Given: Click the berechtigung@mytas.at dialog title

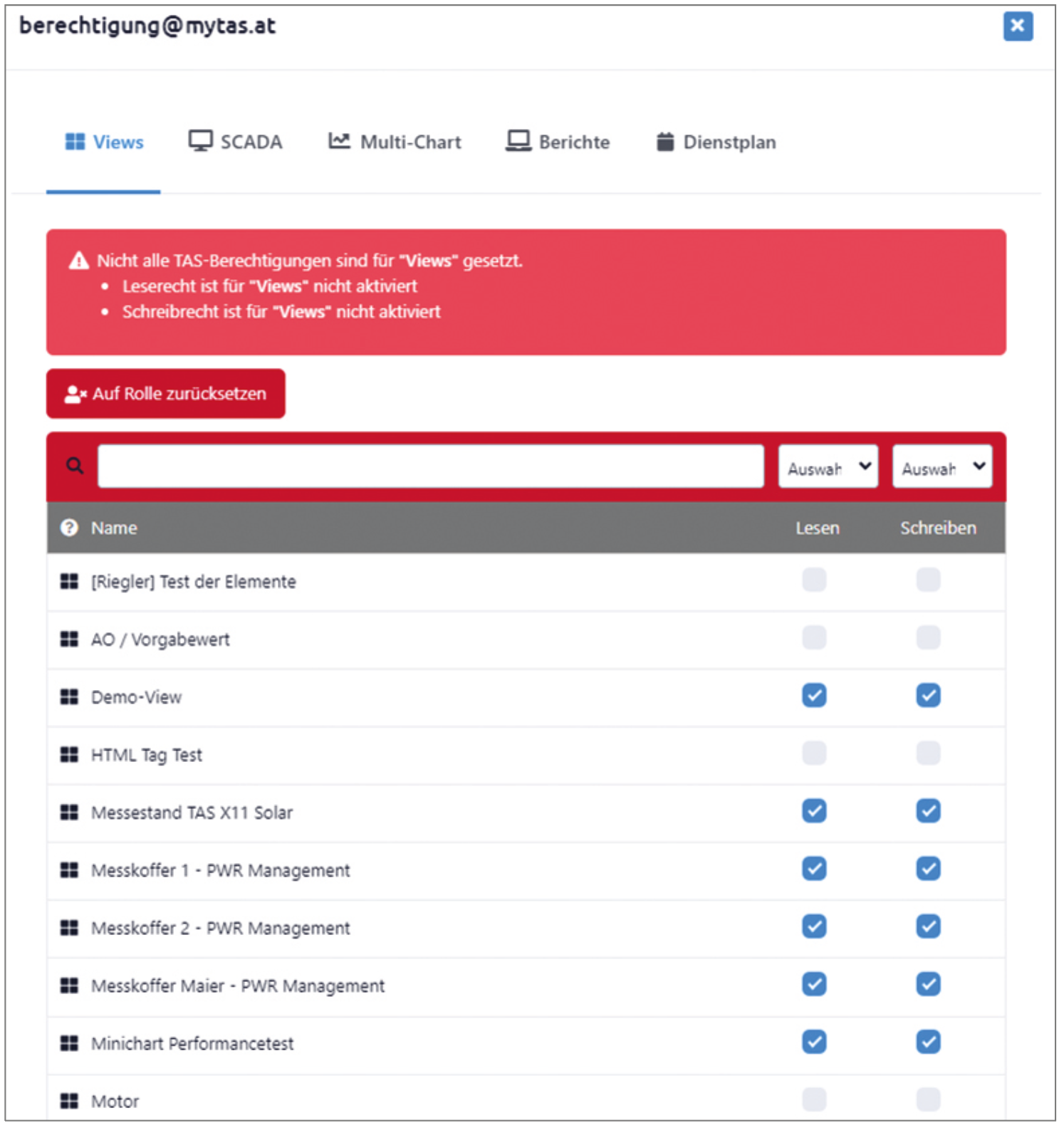Looking at the screenshot, I should click(147, 26).
